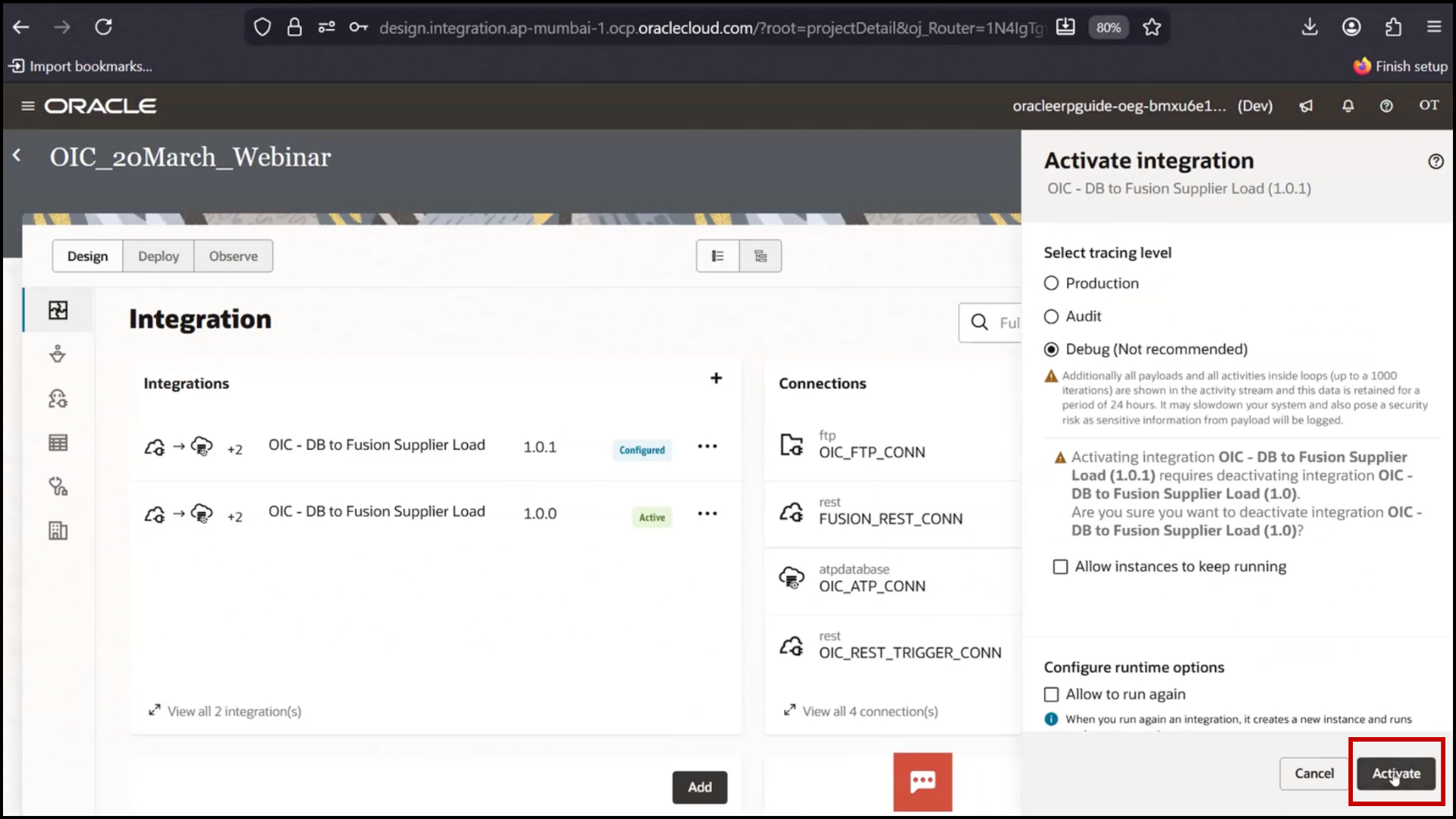Open Firefox account profile icon
The image size is (1456, 819).
(1351, 27)
